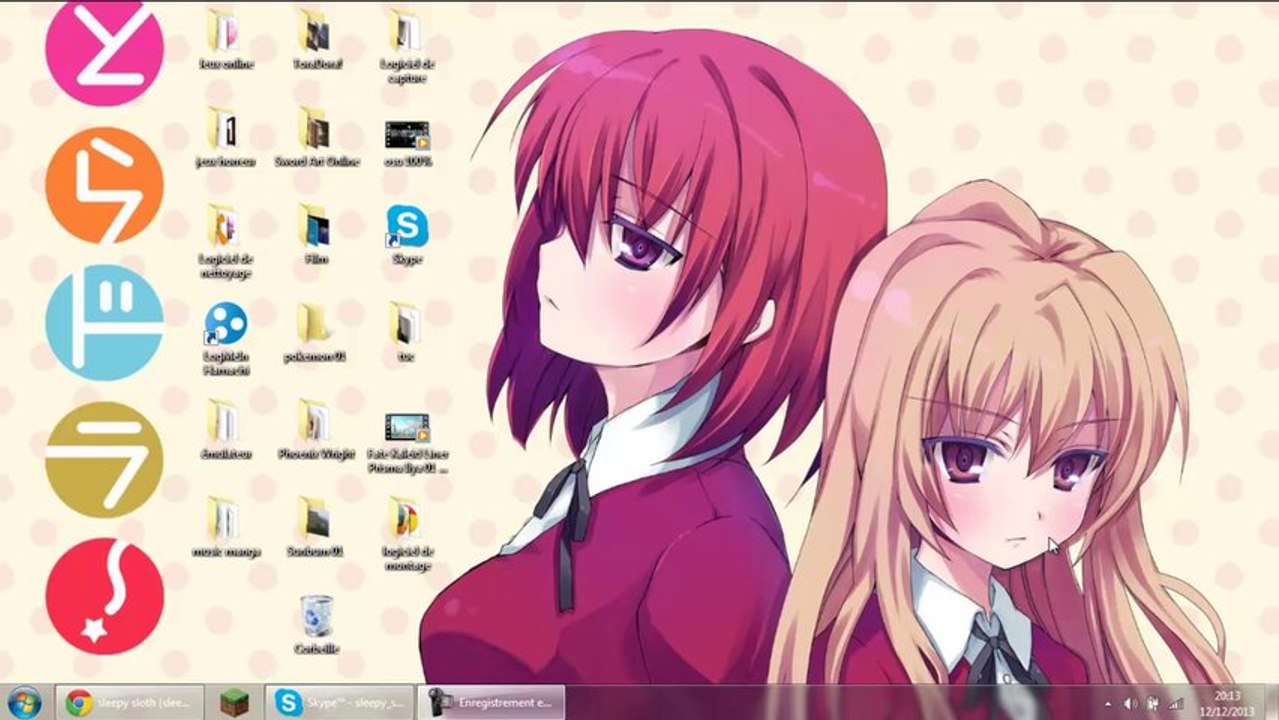Select the folder directly above Corbeille

(x=317, y=527)
